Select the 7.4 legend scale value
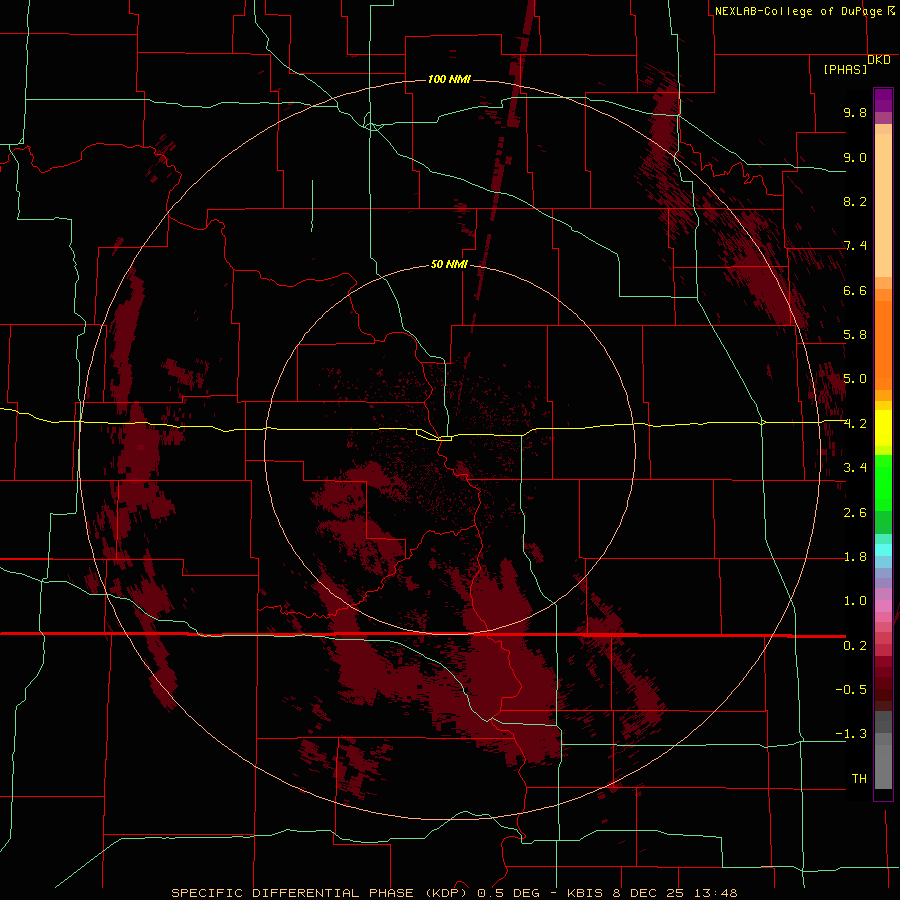 click(x=855, y=246)
